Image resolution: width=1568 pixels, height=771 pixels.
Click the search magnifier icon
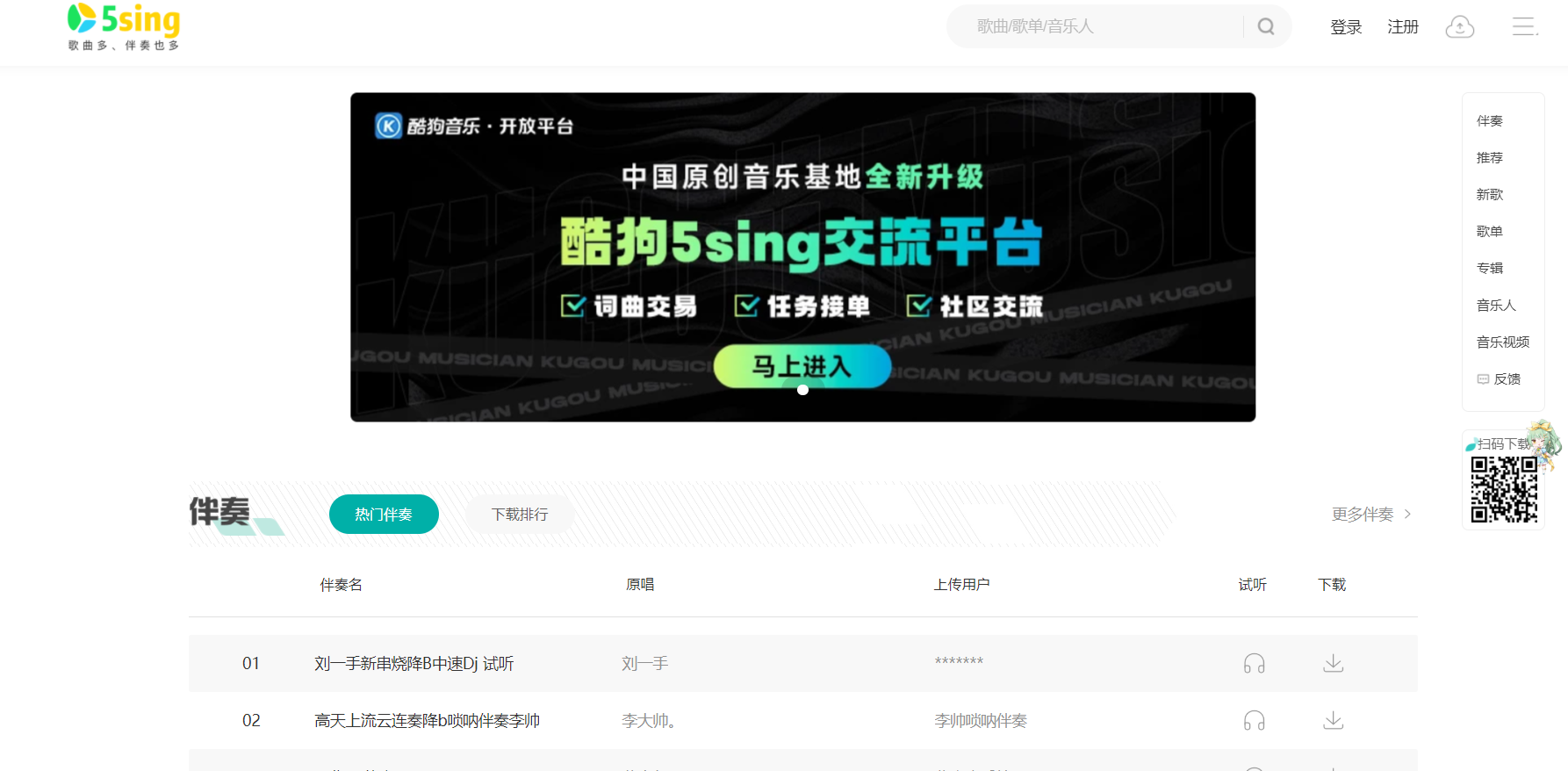[x=1265, y=26]
